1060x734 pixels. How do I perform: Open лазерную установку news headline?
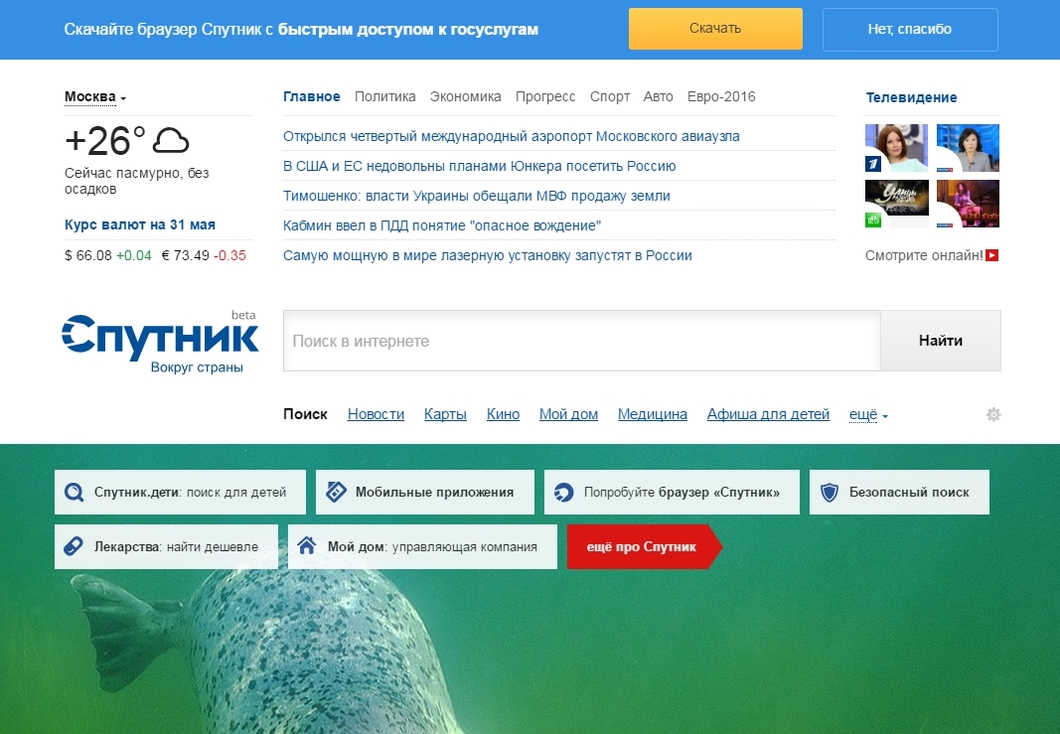[487, 255]
